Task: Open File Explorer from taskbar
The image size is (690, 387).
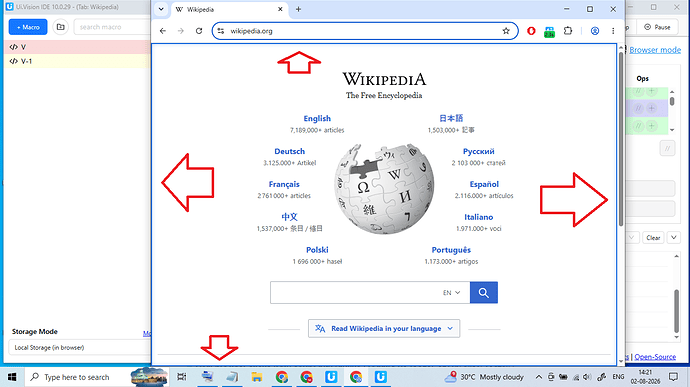Action: point(257,377)
